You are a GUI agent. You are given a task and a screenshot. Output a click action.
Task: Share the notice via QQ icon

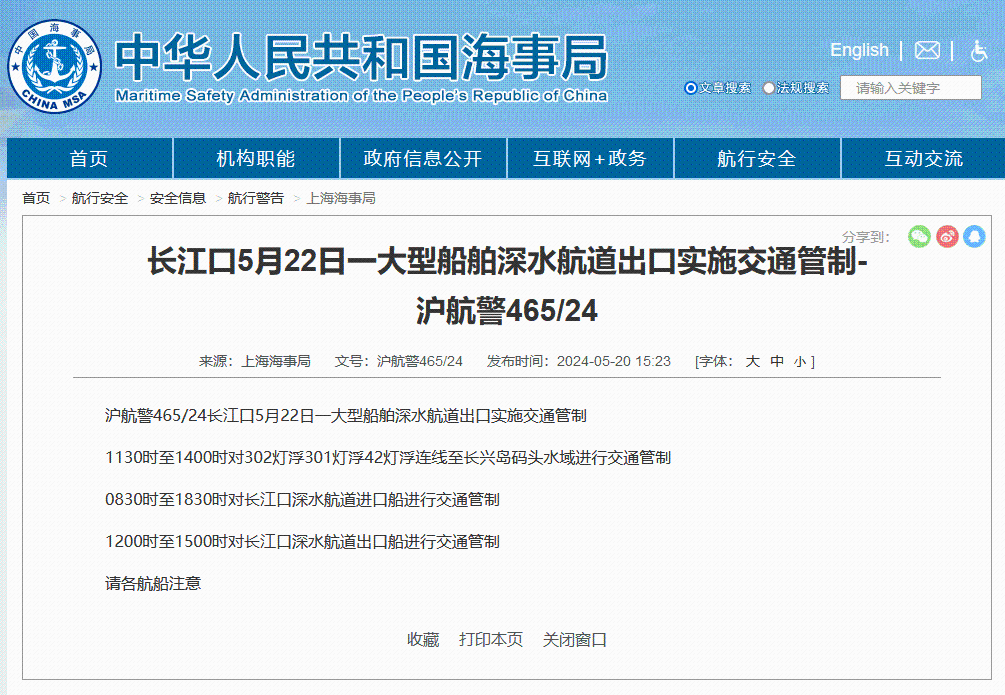tap(974, 236)
